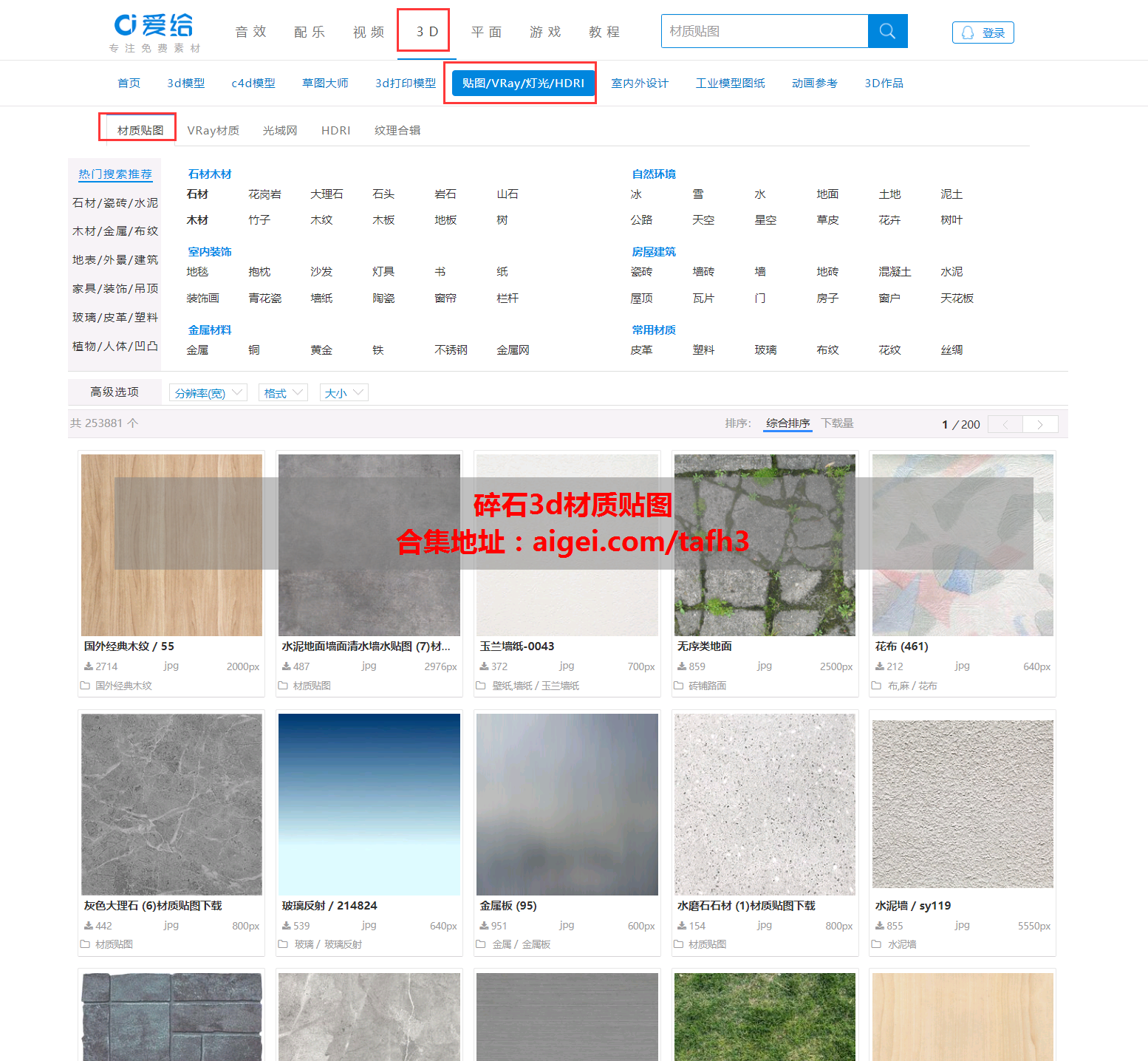Open the 水泥墙 / sy119 texture thumbnail
Image resolution: width=1148 pixels, height=1061 pixels.
point(963,805)
